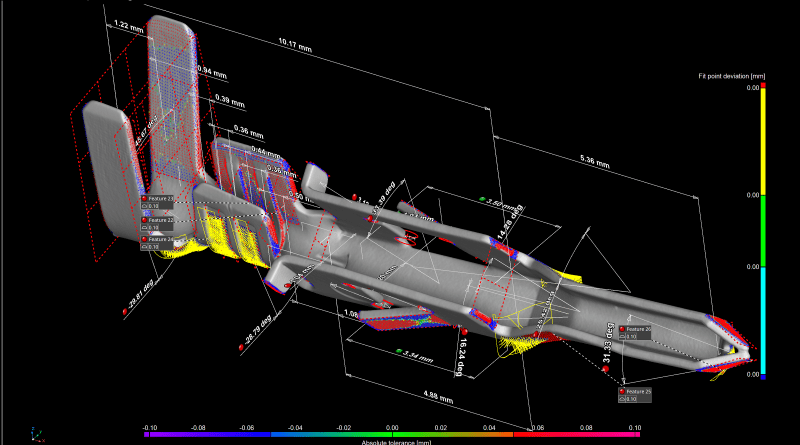The width and height of the screenshot is (800, 445).
Task: Select the 14.28 deg angle label
Action: click(510, 222)
